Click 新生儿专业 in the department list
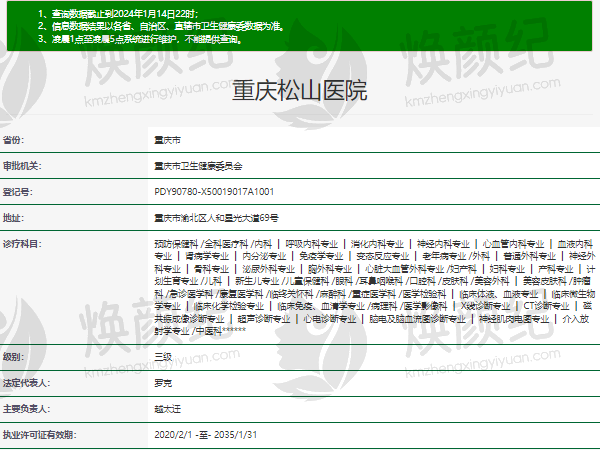This screenshot has height=450, width=600. pyautogui.click(x=257, y=281)
